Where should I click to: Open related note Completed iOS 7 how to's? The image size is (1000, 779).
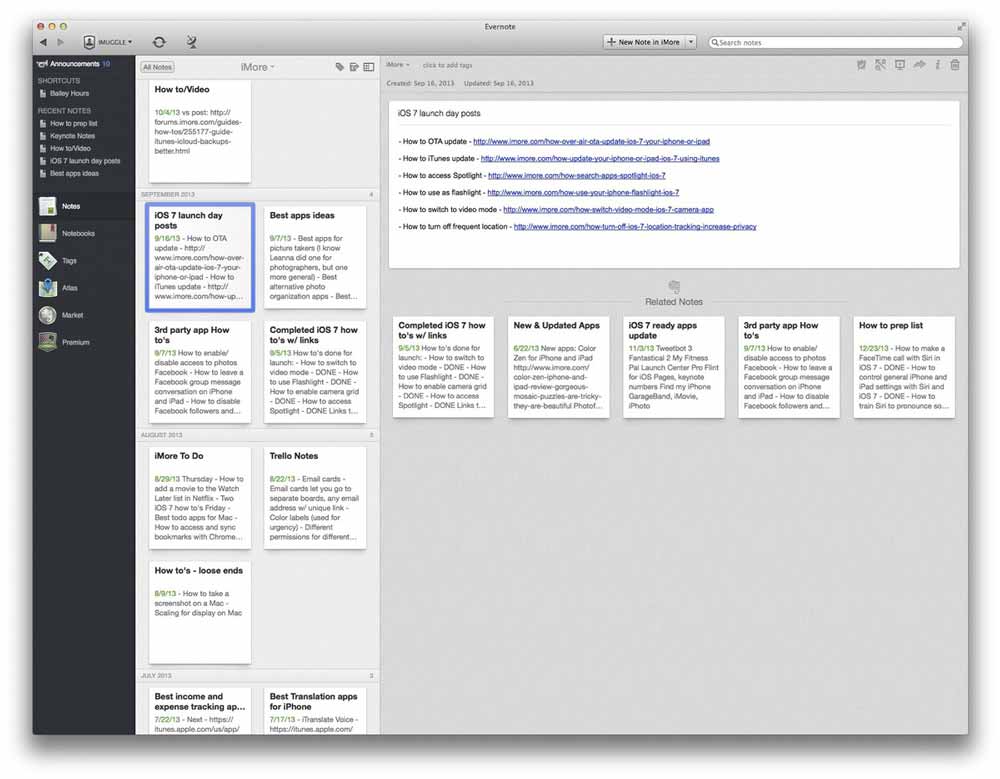click(x=443, y=367)
